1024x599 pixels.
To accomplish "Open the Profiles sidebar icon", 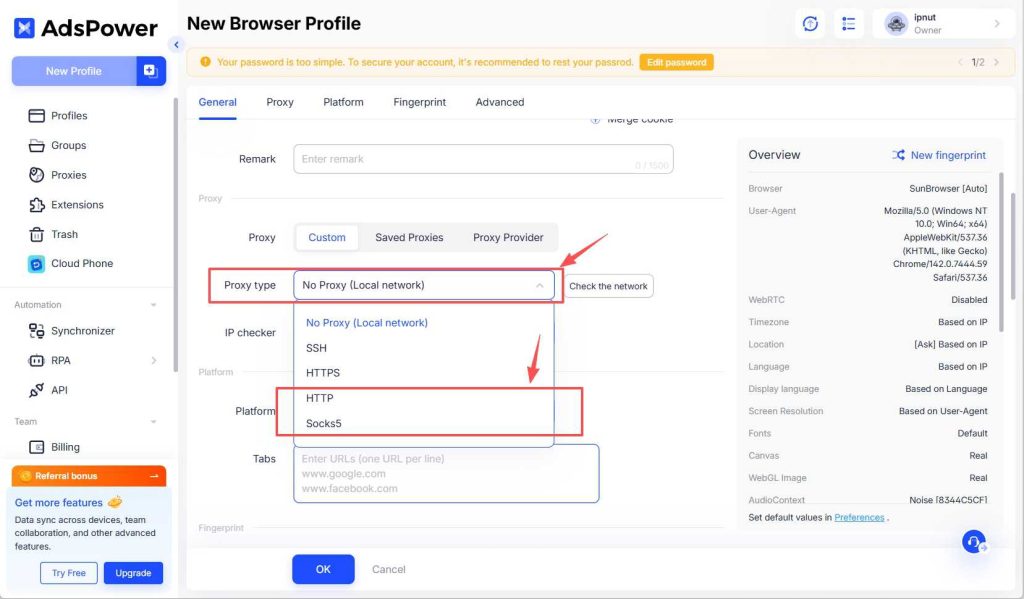I will point(37,116).
